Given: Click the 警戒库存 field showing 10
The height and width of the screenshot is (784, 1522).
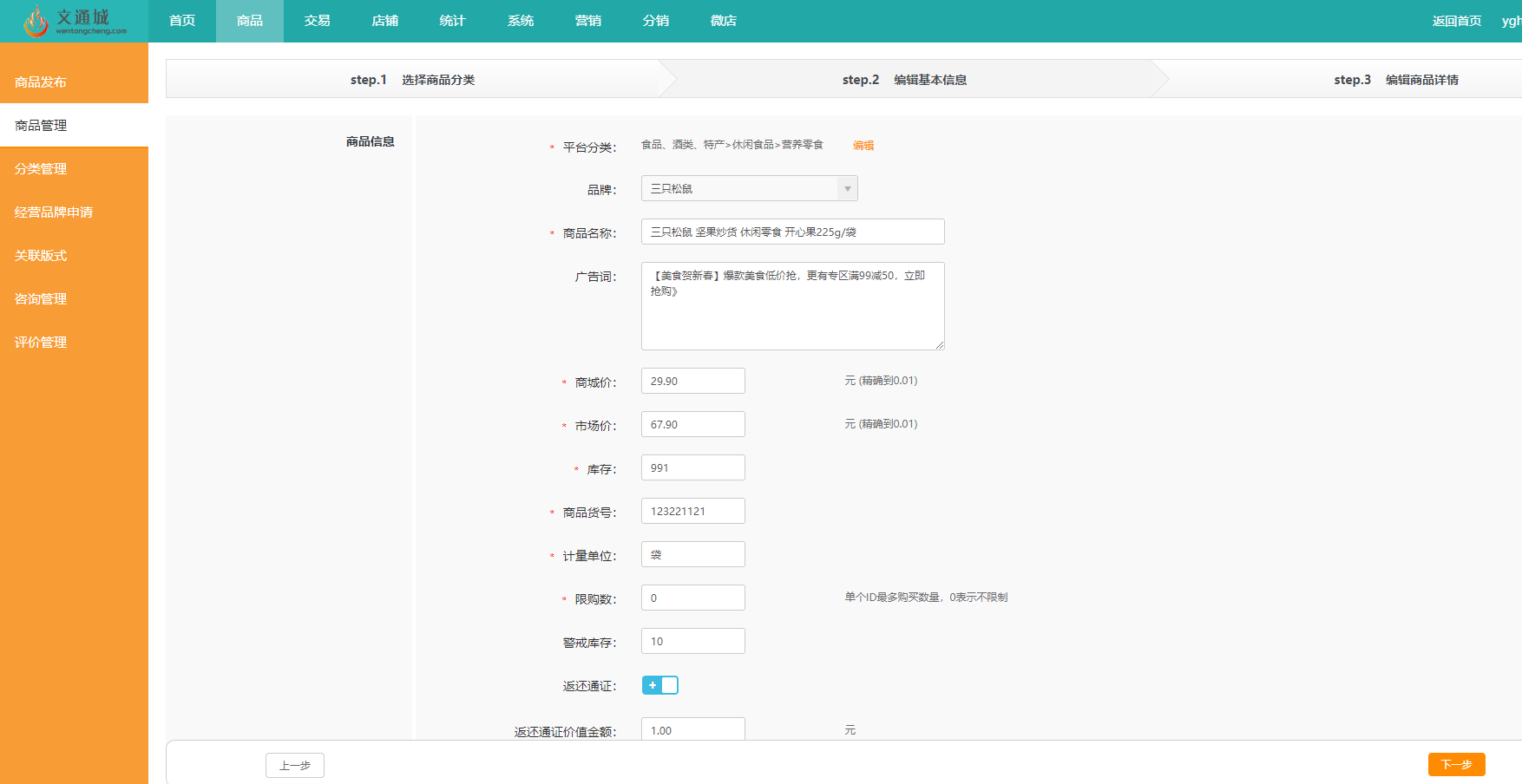Looking at the screenshot, I should click(693, 641).
